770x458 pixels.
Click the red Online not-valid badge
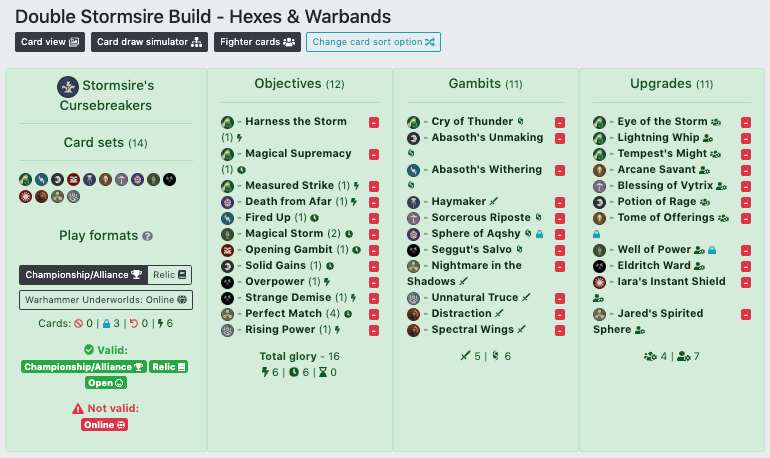click(x=105, y=425)
